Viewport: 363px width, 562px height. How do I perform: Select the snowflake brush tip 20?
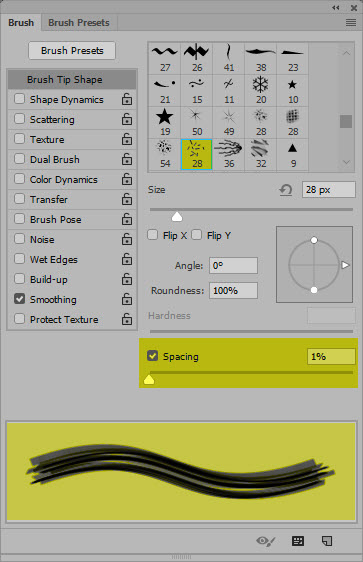pos(261,90)
